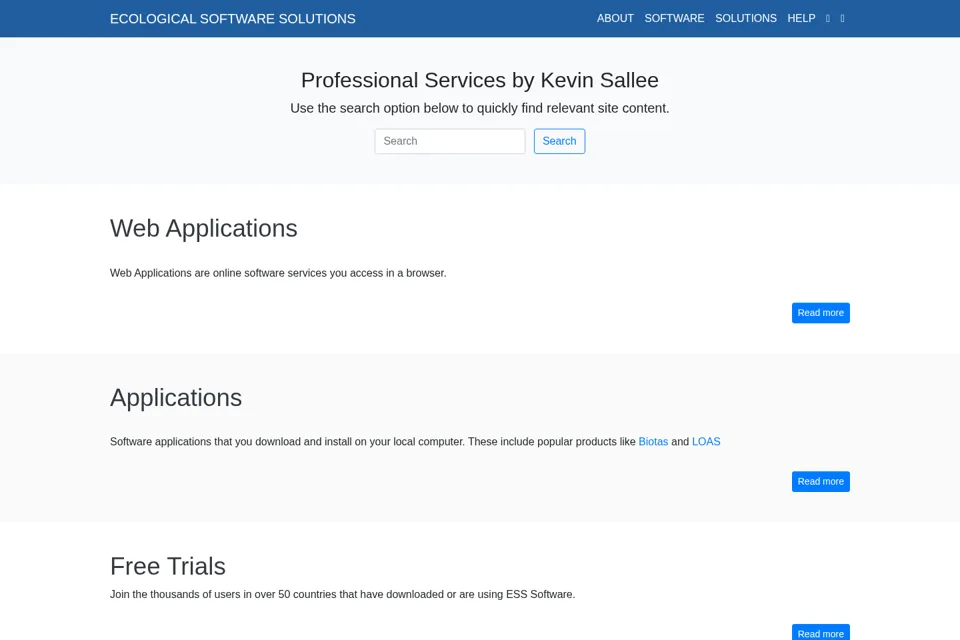Open the HELP menu
This screenshot has height=640, width=960.
801,18
